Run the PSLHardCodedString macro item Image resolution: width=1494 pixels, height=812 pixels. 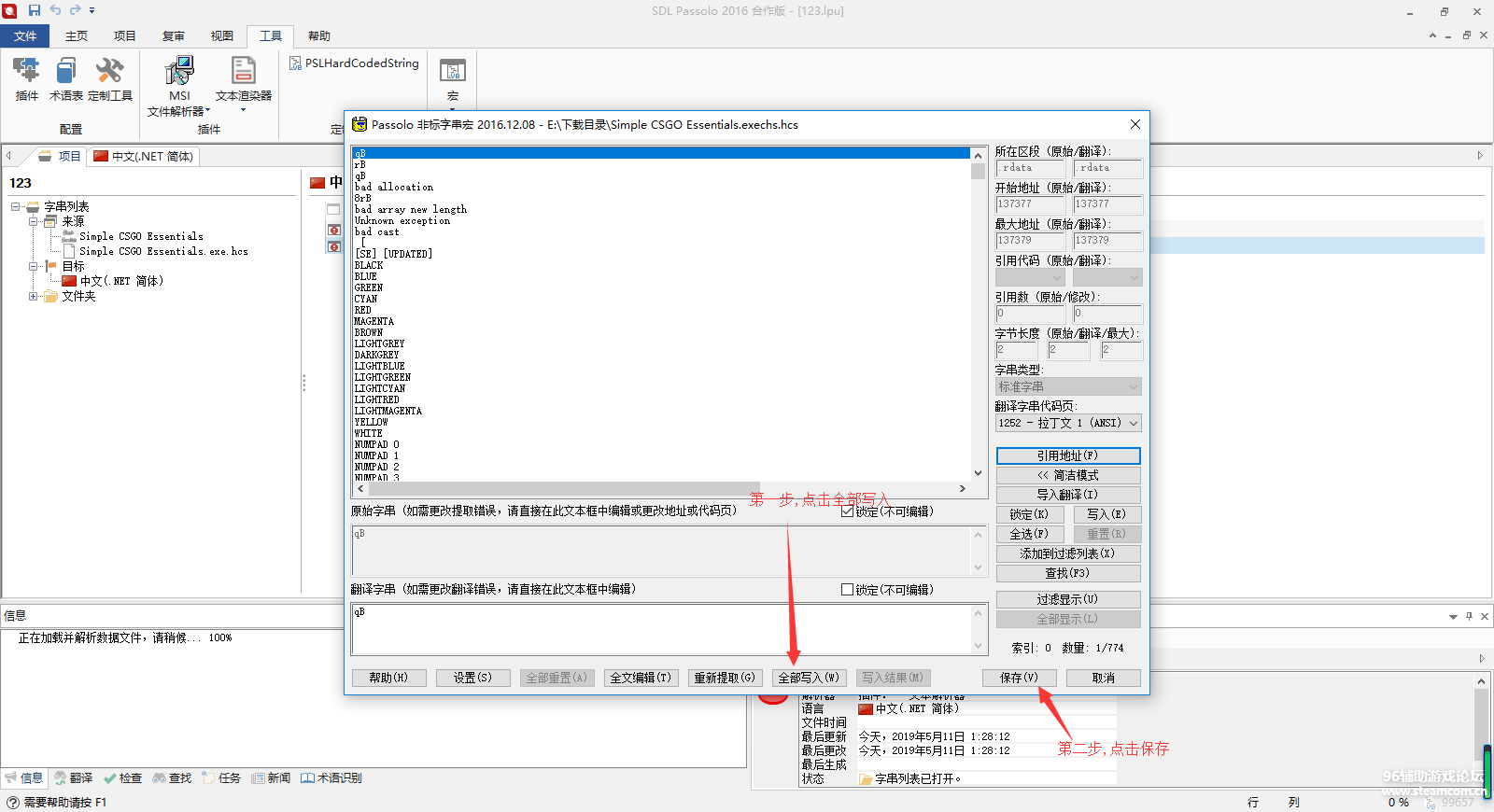pos(354,63)
